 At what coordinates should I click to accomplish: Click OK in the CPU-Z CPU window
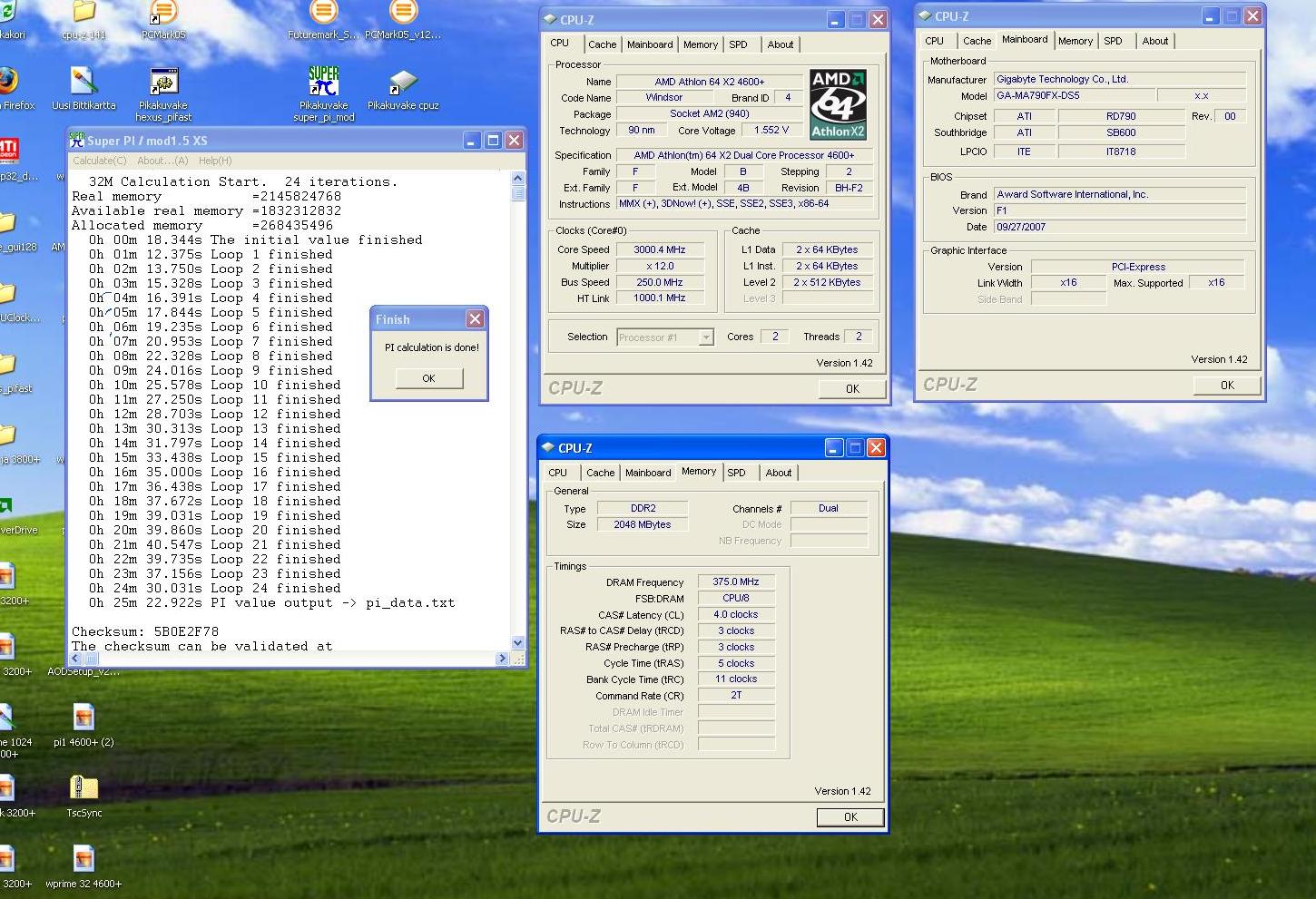pos(852,388)
